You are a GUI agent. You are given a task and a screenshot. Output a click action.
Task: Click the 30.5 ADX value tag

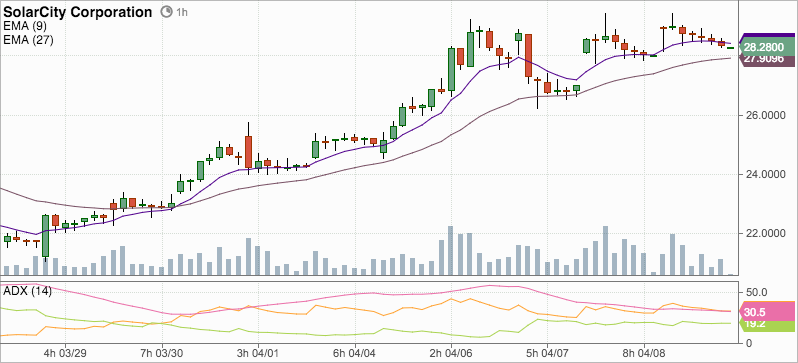(766, 312)
